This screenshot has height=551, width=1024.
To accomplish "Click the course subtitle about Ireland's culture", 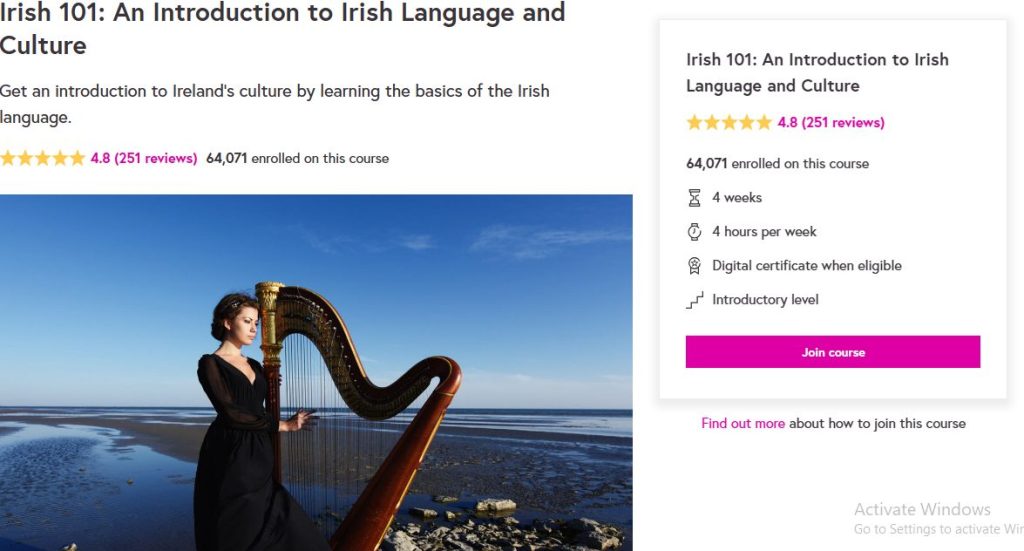I will click(x=274, y=104).
